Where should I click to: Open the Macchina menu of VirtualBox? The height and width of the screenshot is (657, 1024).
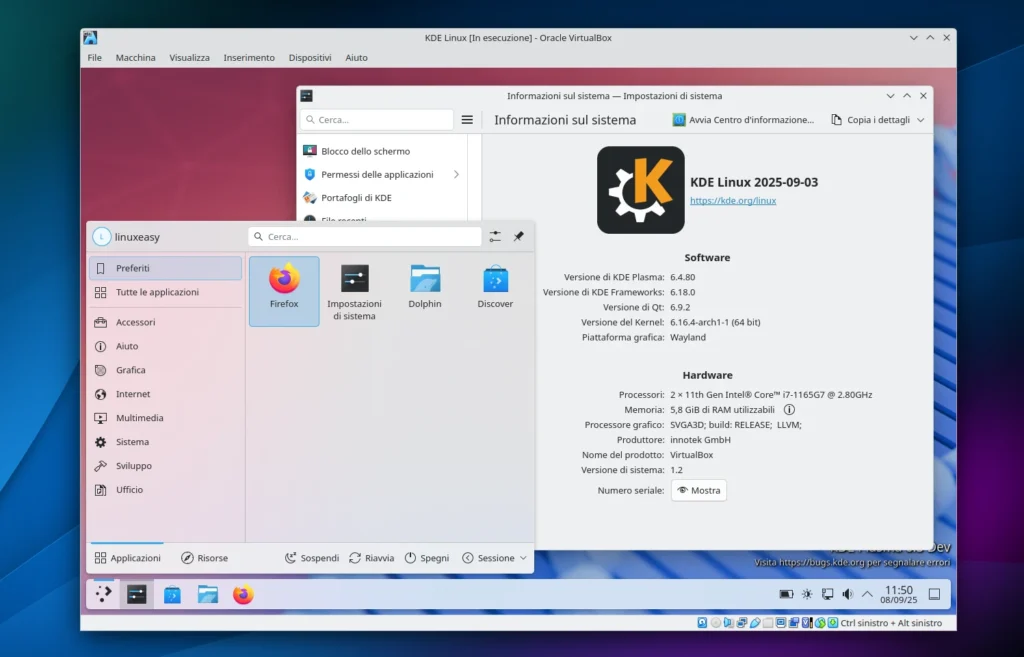coord(135,57)
